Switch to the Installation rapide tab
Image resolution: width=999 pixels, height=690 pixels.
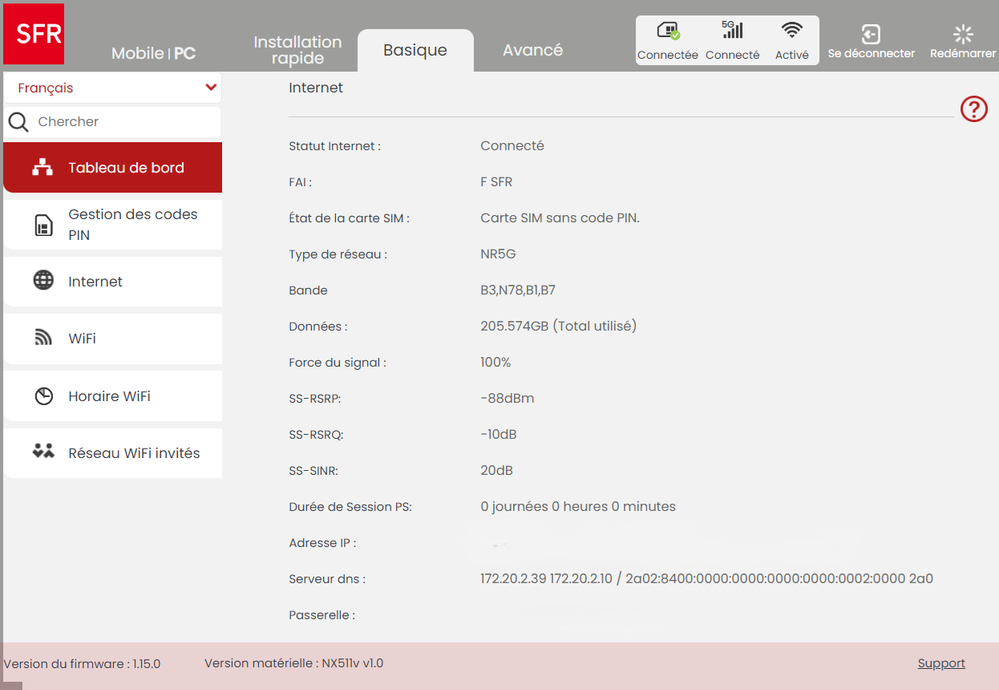pos(297,50)
